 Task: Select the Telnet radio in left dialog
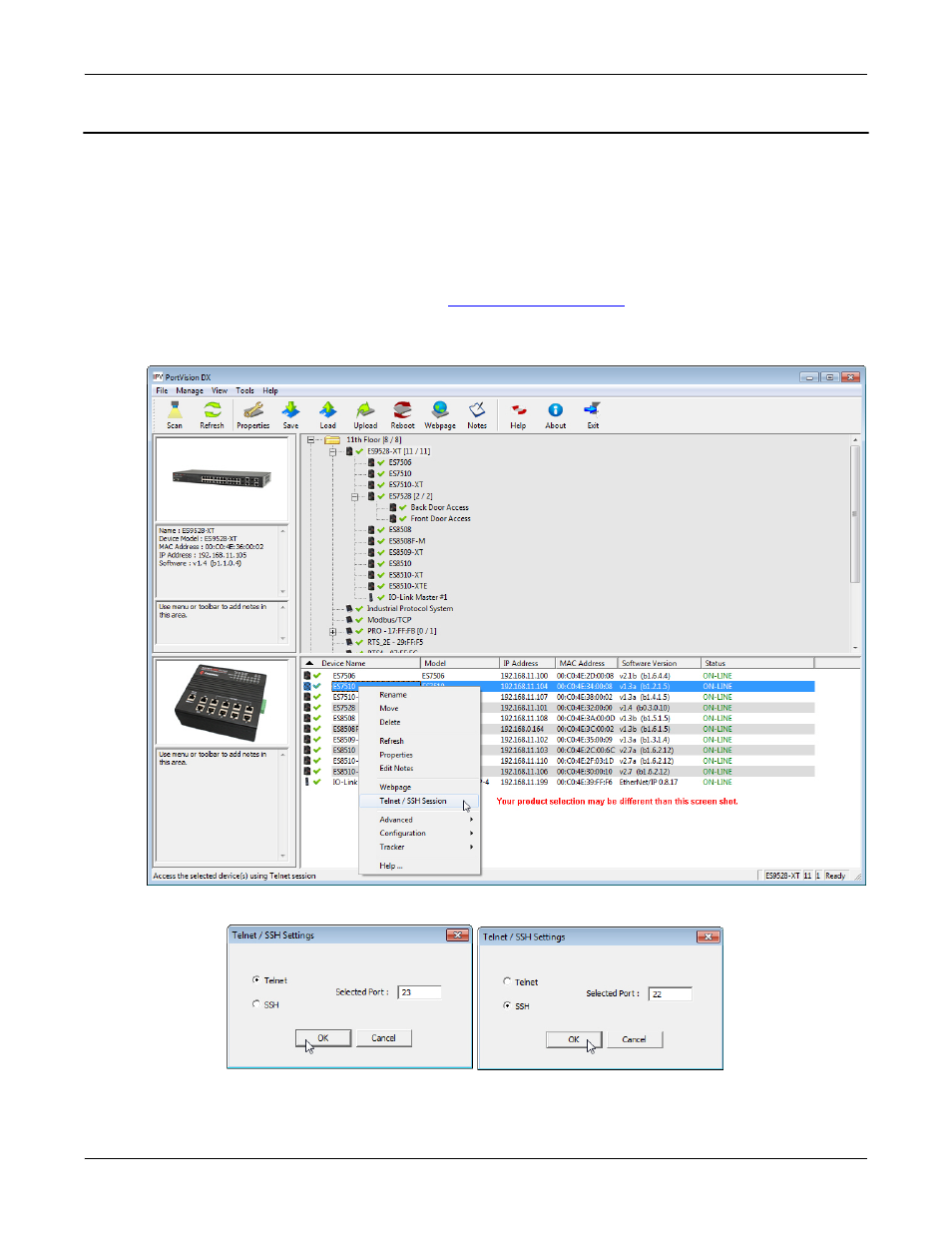pos(256,980)
